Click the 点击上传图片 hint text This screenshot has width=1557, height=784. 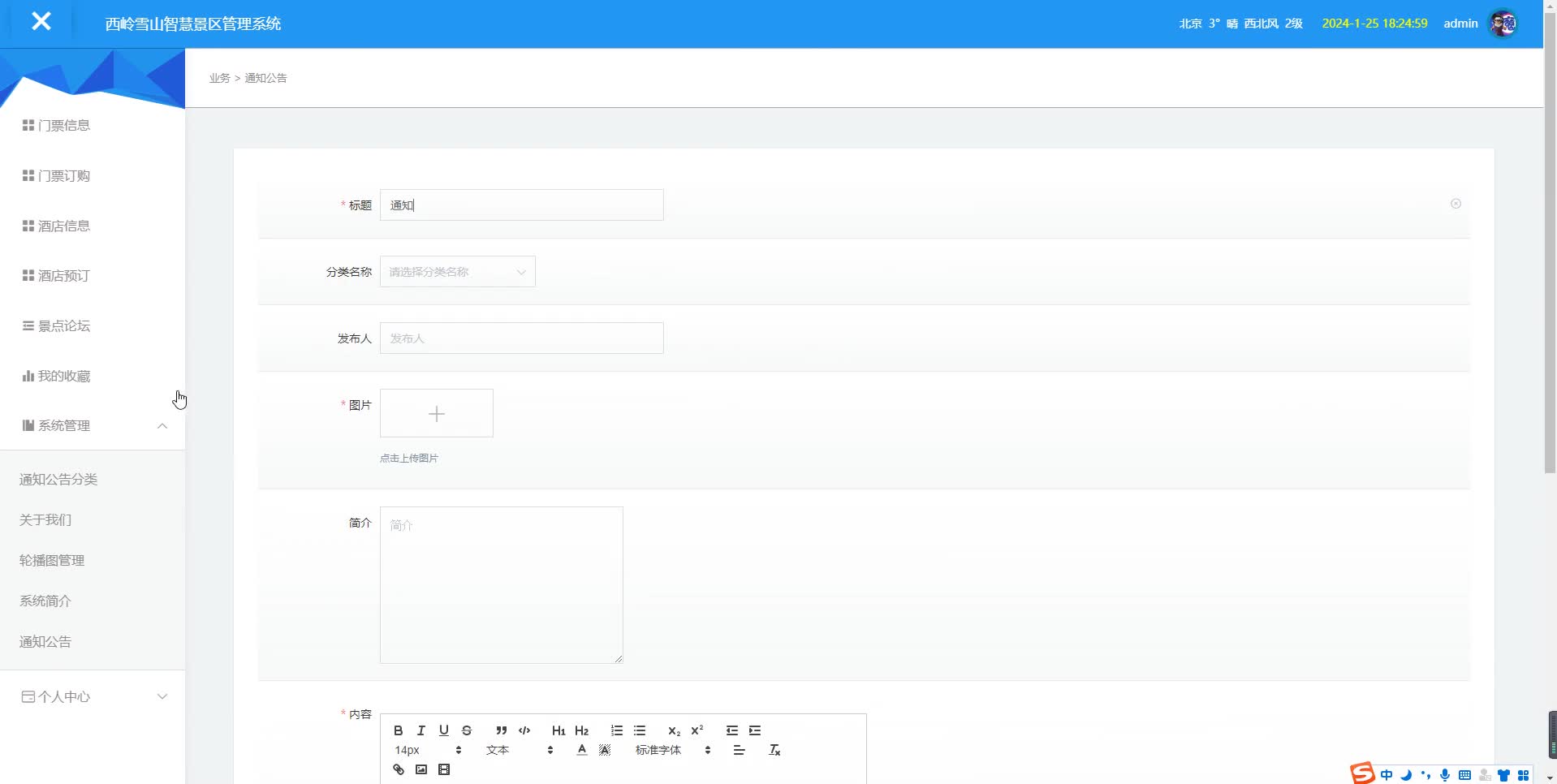pyautogui.click(x=409, y=459)
